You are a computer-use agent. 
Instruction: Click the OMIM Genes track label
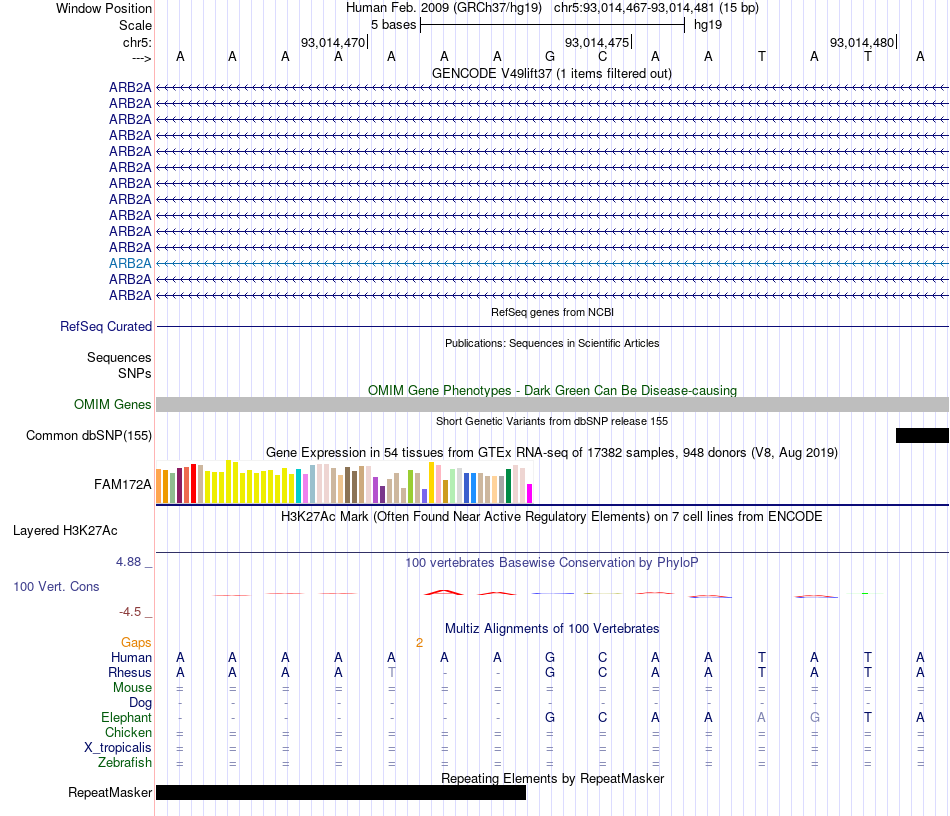coord(112,405)
